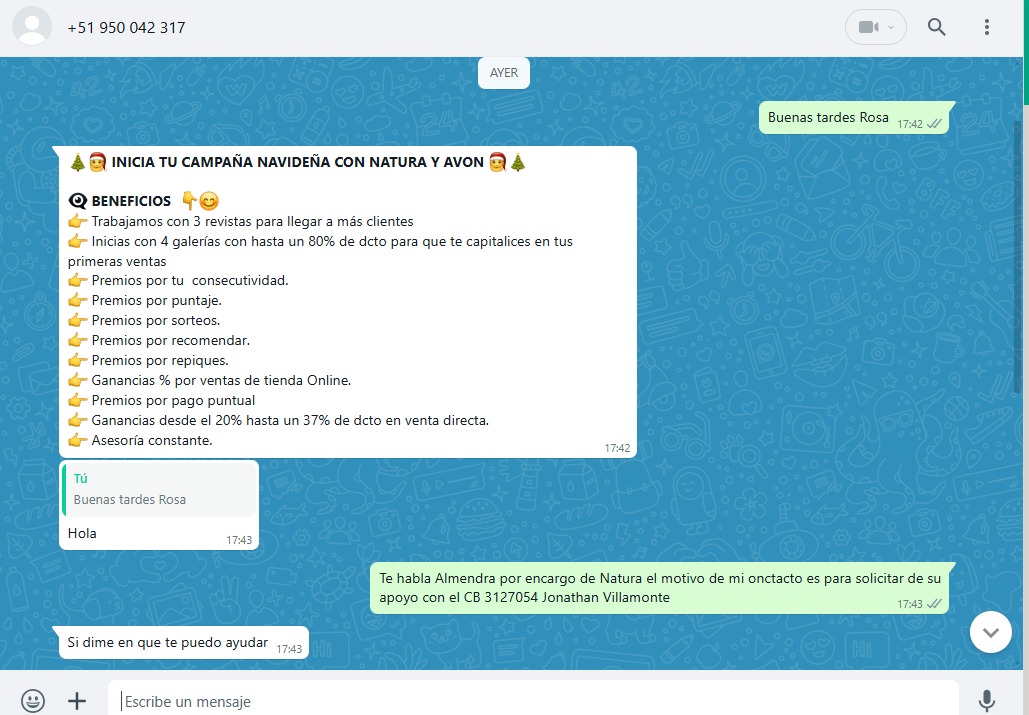Record a voice message with microphone

(986, 700)
